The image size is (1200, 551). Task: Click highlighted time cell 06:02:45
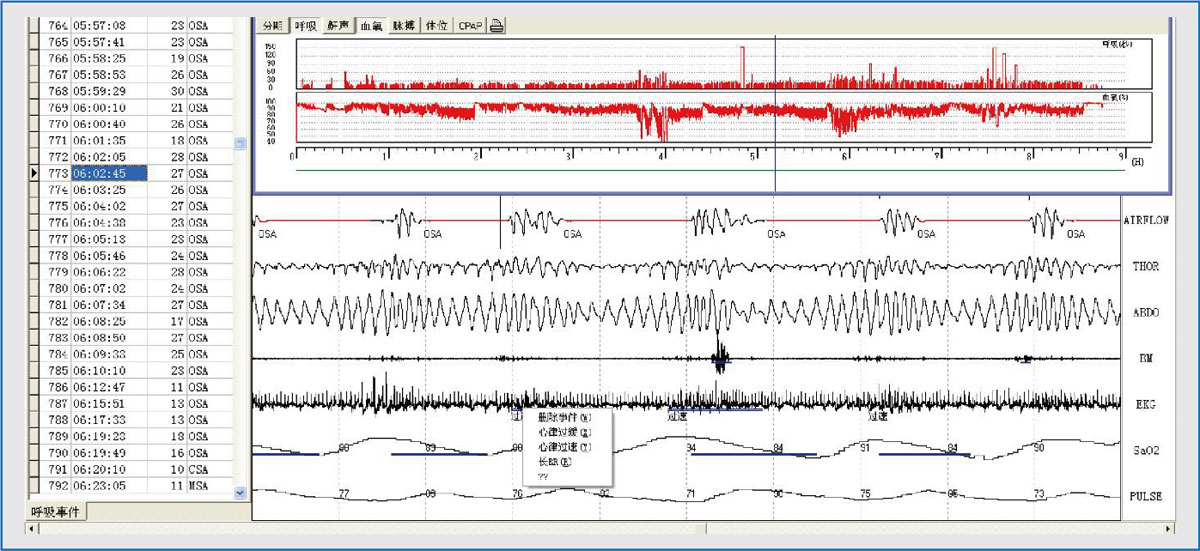(x=109, y=173)
